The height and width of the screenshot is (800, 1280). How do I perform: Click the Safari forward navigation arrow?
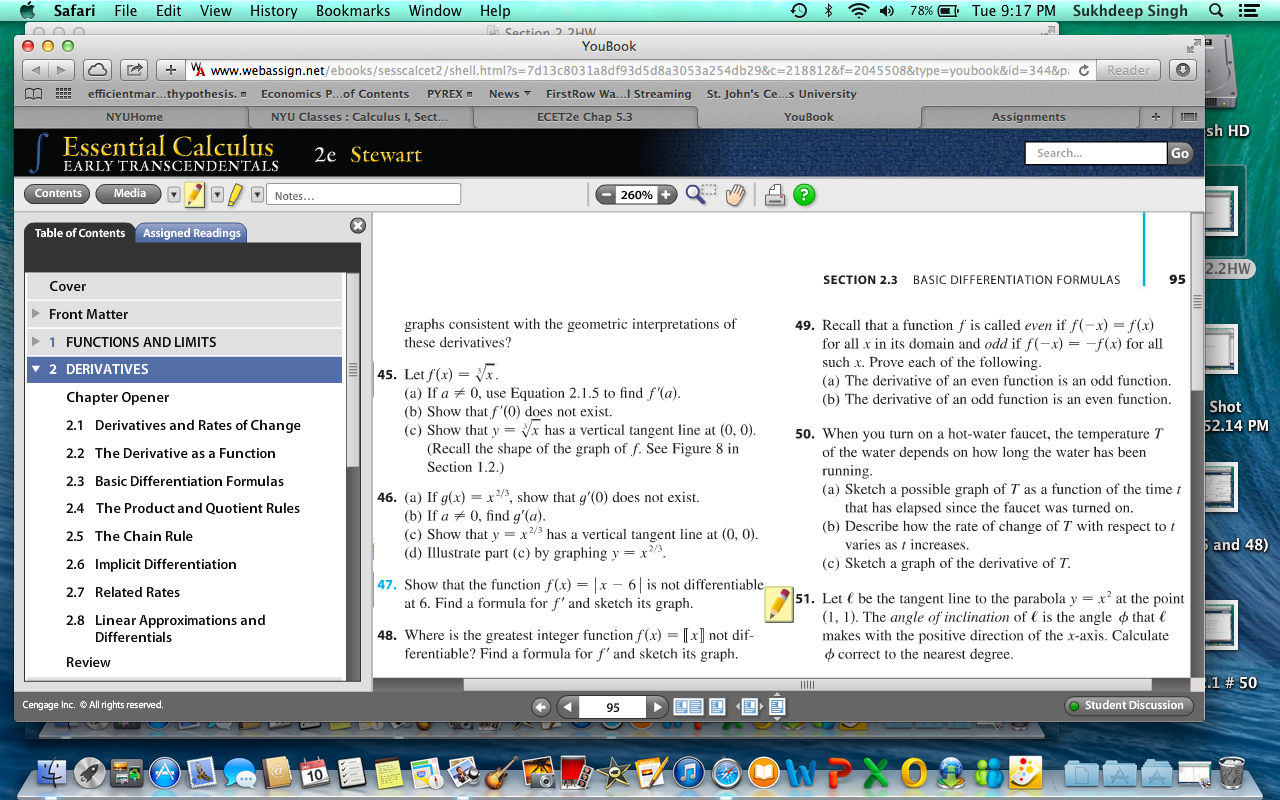click(x=62, y=70)
